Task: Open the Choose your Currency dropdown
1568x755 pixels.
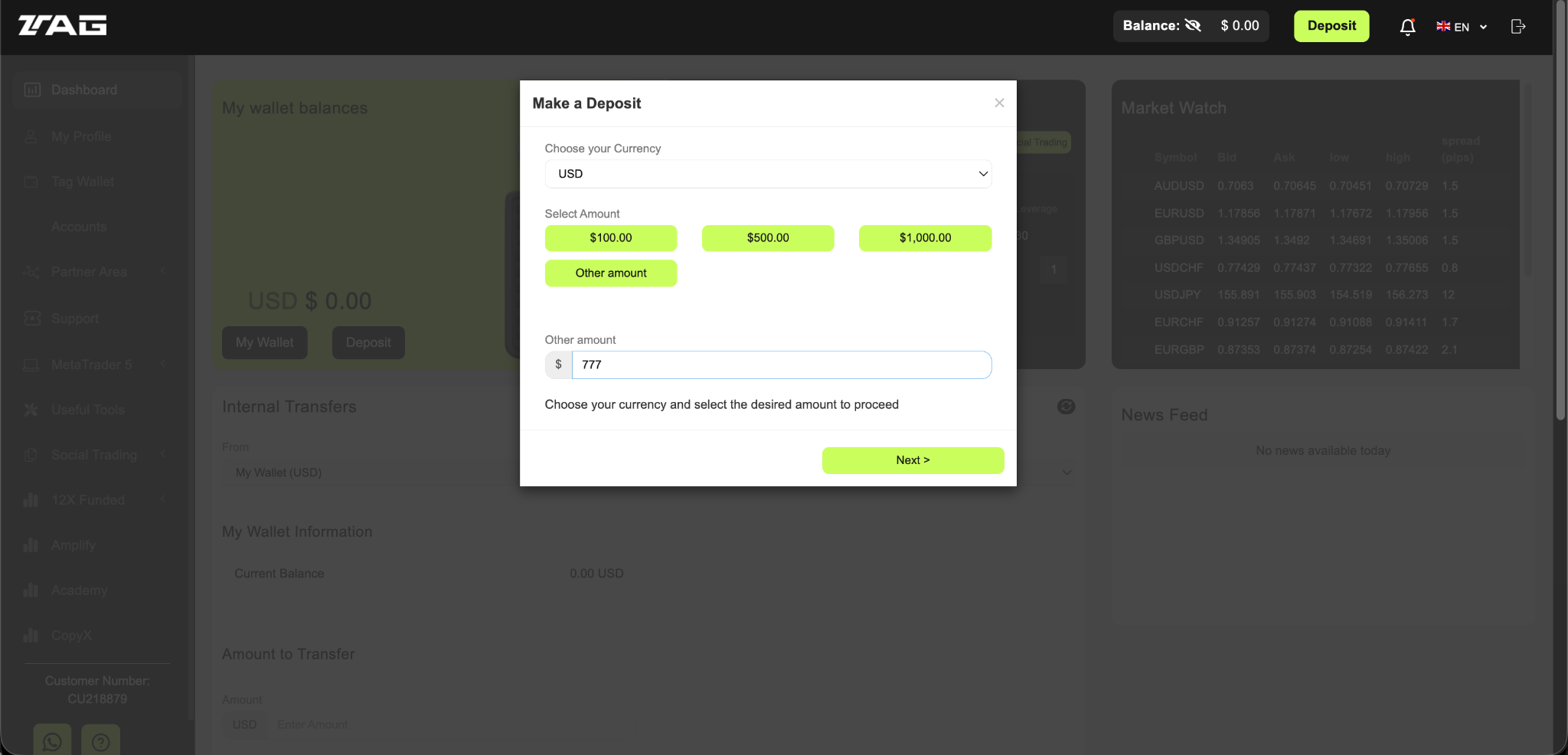Action: point(767,174)
